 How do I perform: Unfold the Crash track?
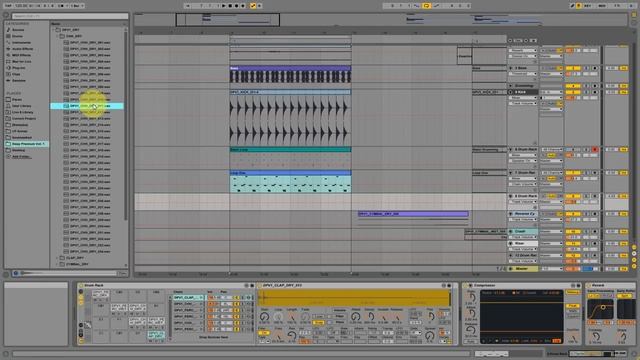coord(511,231)
